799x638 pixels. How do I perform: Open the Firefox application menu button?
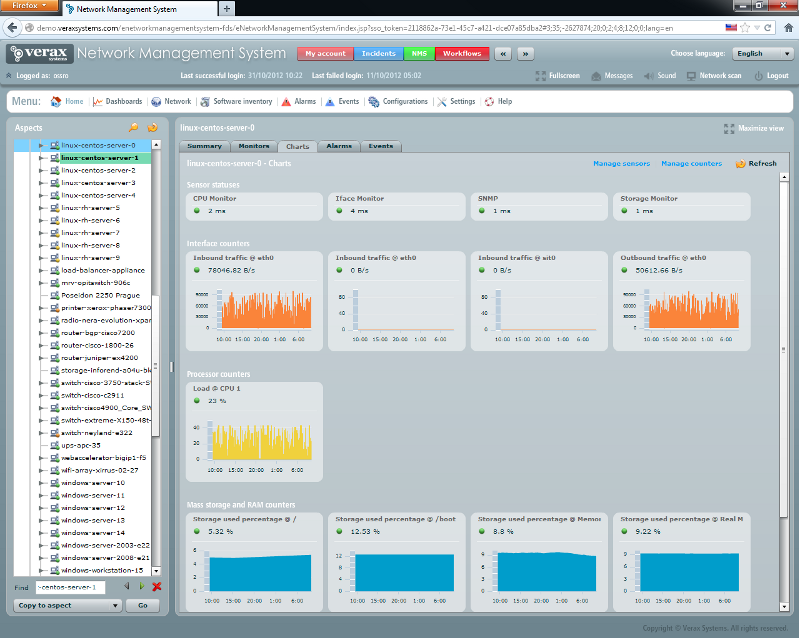pyautogui.click(x=30, y=6)
